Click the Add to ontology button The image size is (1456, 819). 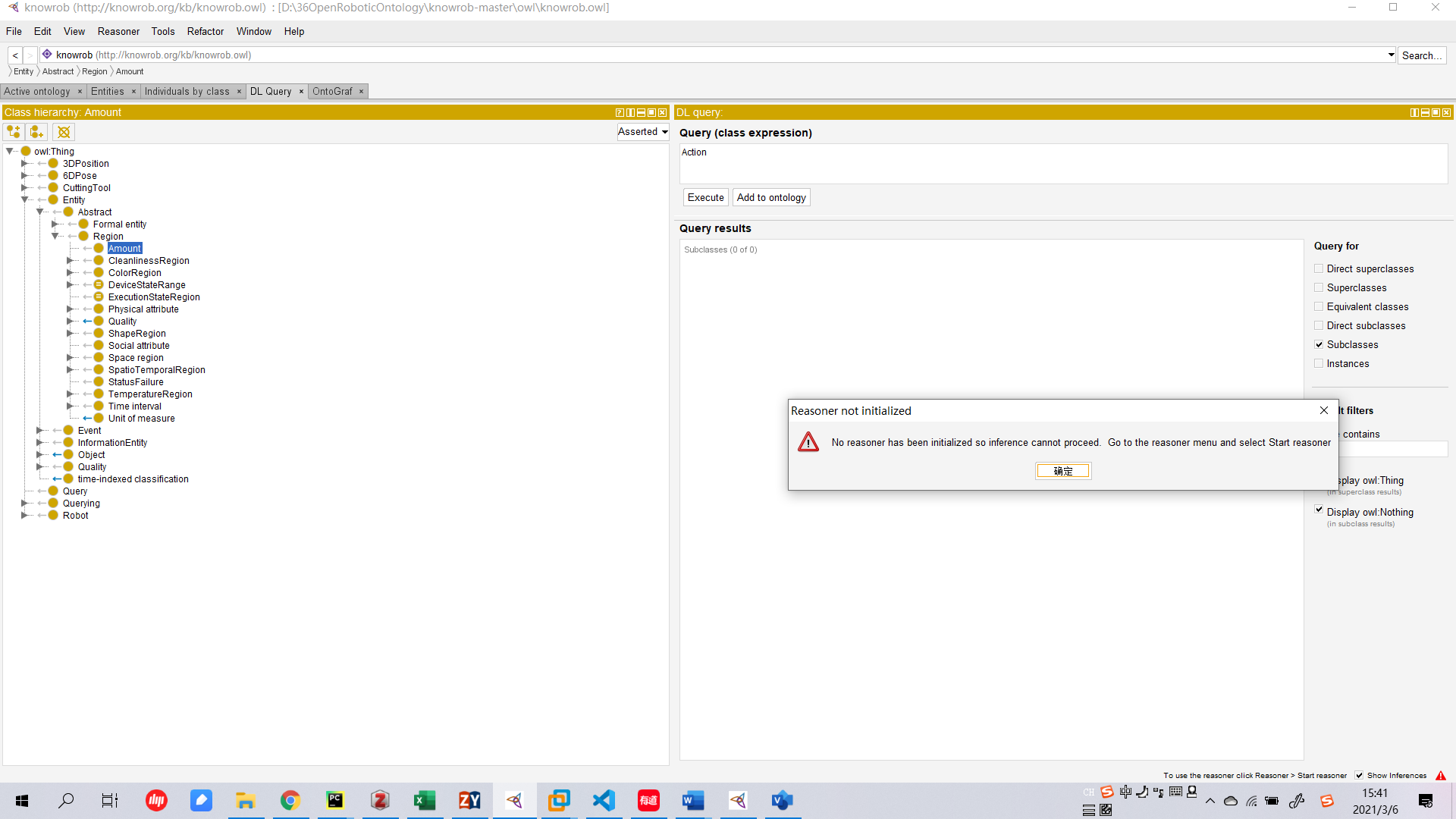771,197
